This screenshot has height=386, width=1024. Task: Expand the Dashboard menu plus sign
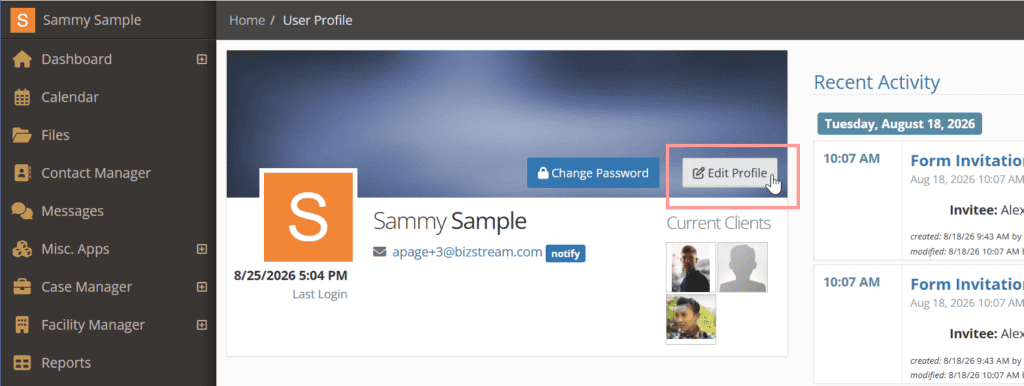[202, 59]
